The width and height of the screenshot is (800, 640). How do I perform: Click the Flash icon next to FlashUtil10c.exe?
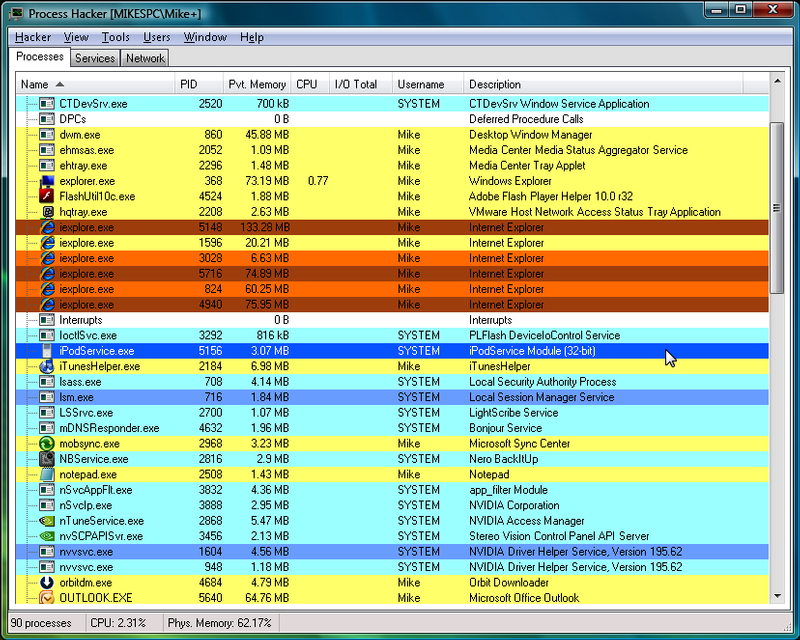pos(44,196)
